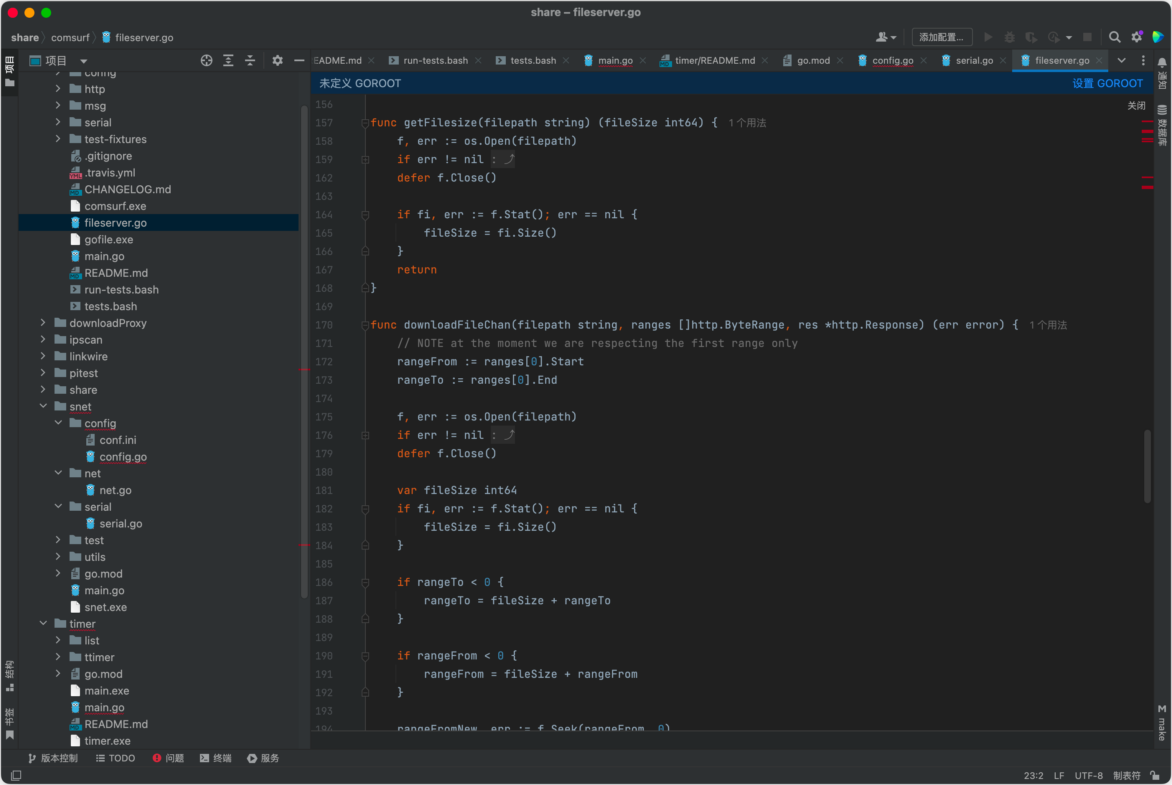Open the profiler run dropdown arrow
The width and height of the screenshot is (1172, 785).
point(1069,37)
